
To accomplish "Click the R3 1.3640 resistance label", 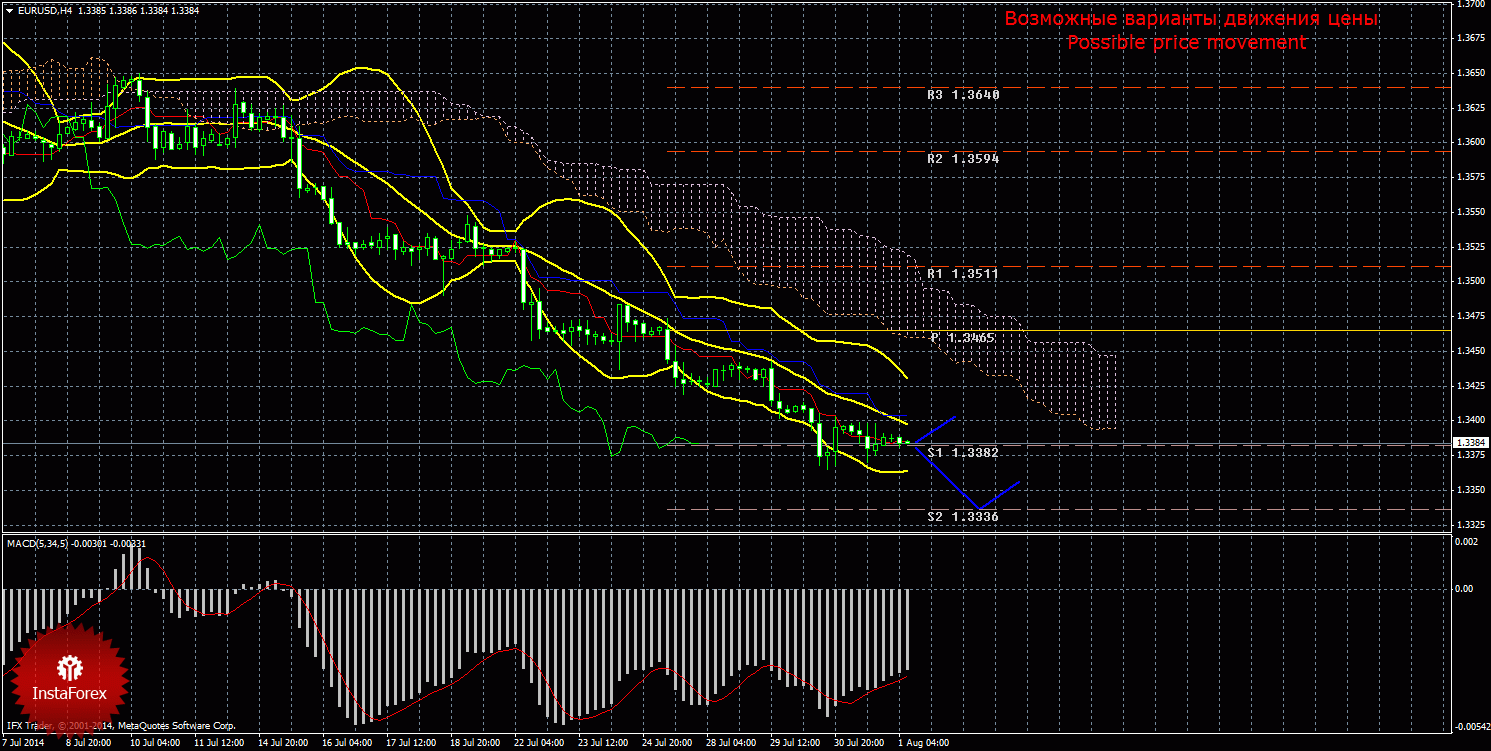I will coord(963,95).
